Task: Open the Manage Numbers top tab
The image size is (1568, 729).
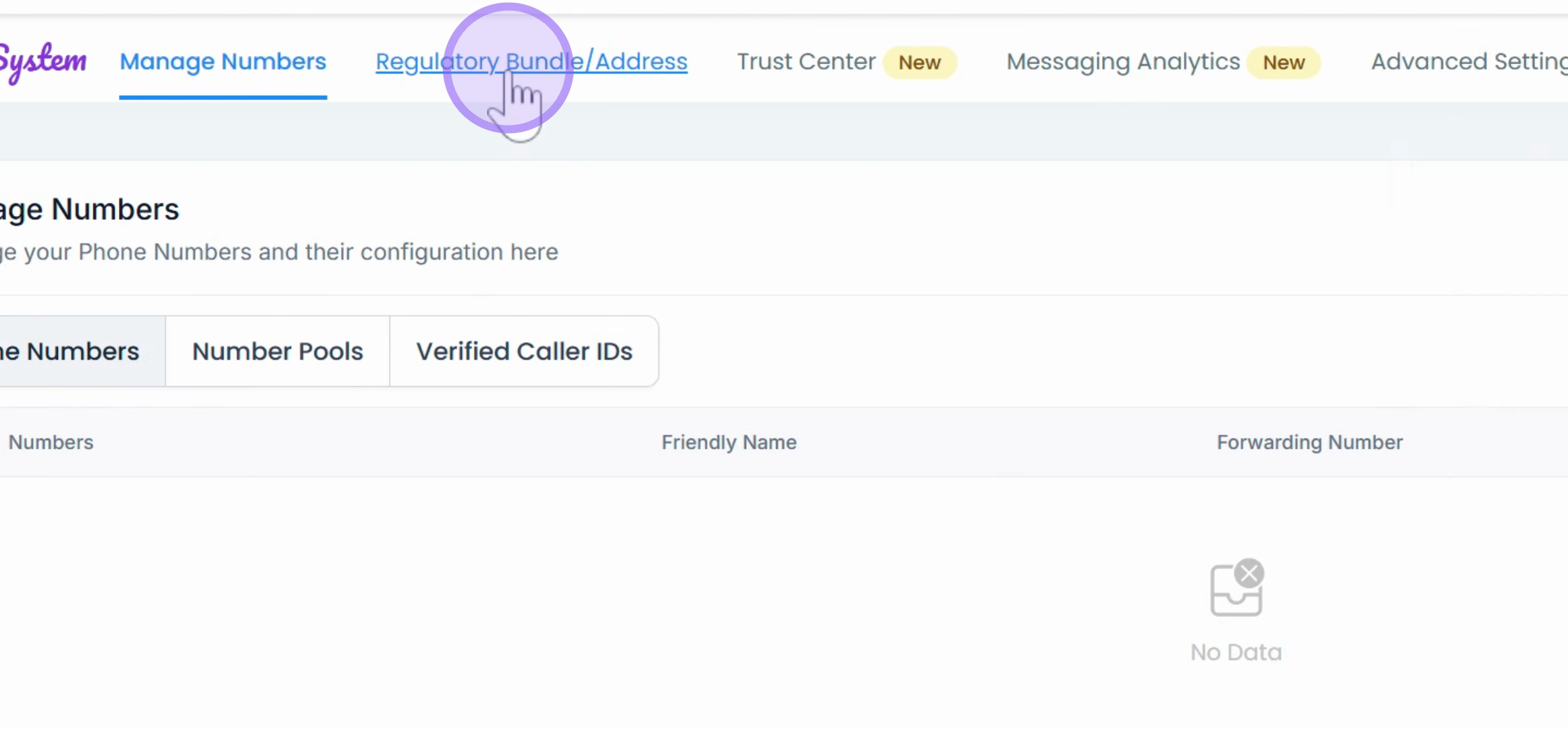Action: 223,61
